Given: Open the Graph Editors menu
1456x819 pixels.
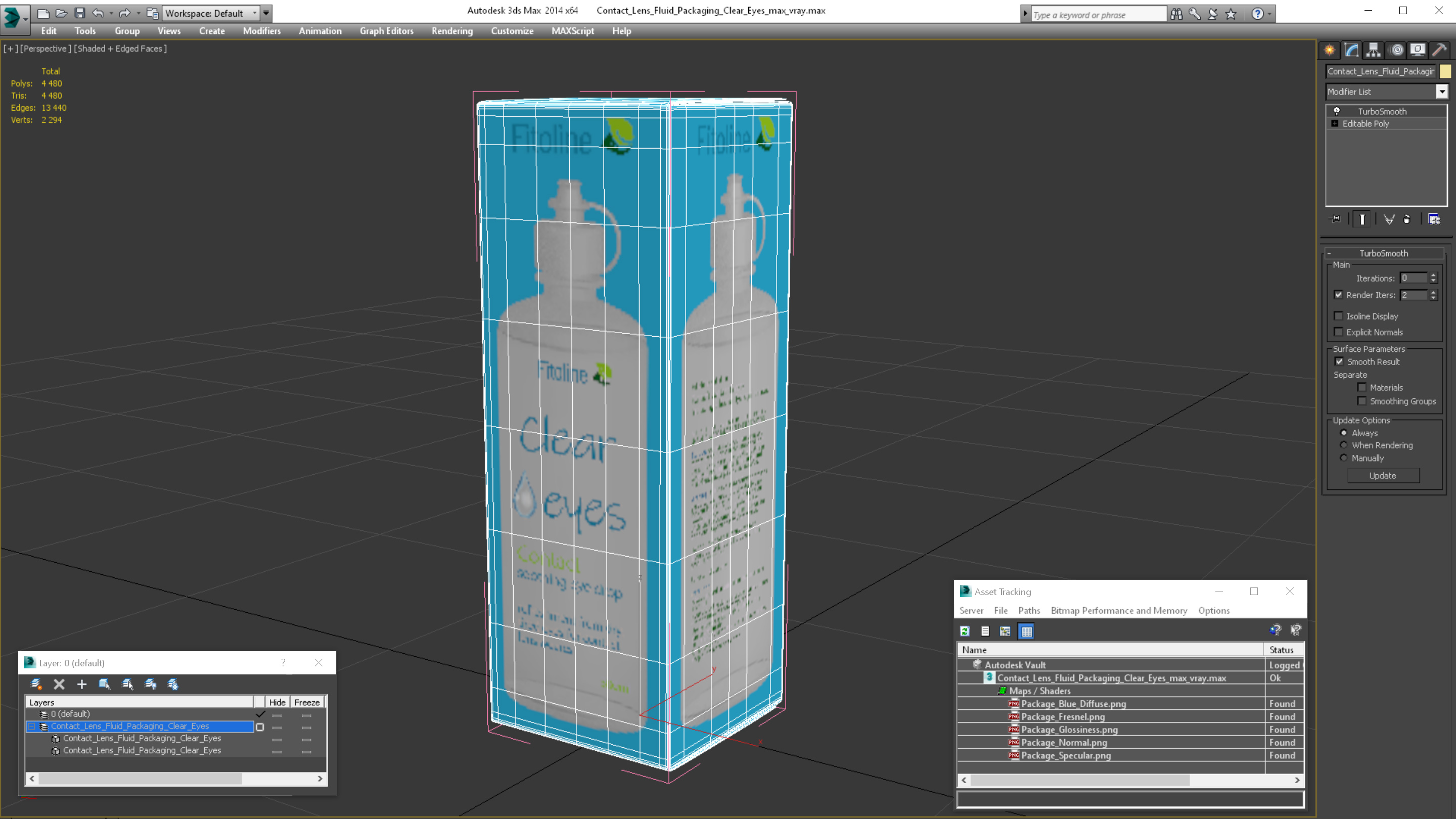Looking at the screenshot, I should tap(387, 31).
